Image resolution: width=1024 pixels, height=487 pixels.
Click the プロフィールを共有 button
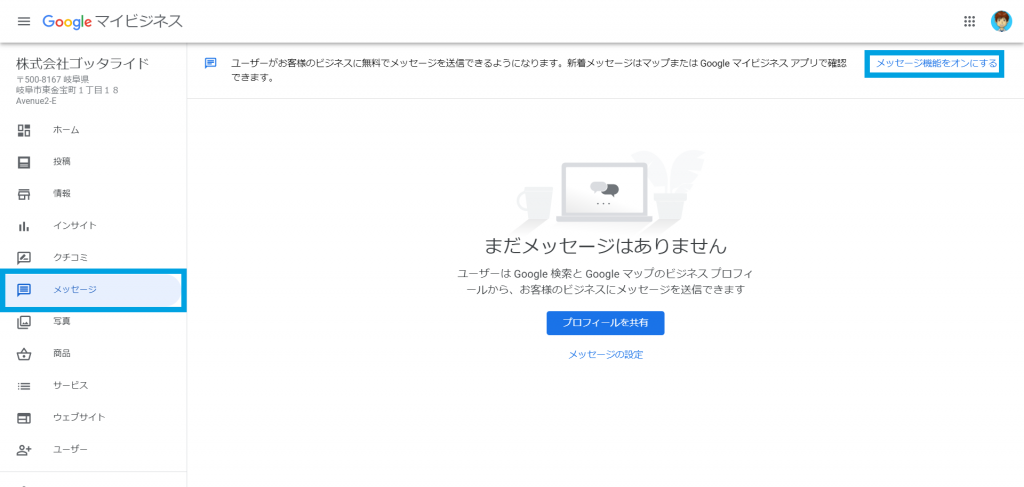click(x=605, y=323)
